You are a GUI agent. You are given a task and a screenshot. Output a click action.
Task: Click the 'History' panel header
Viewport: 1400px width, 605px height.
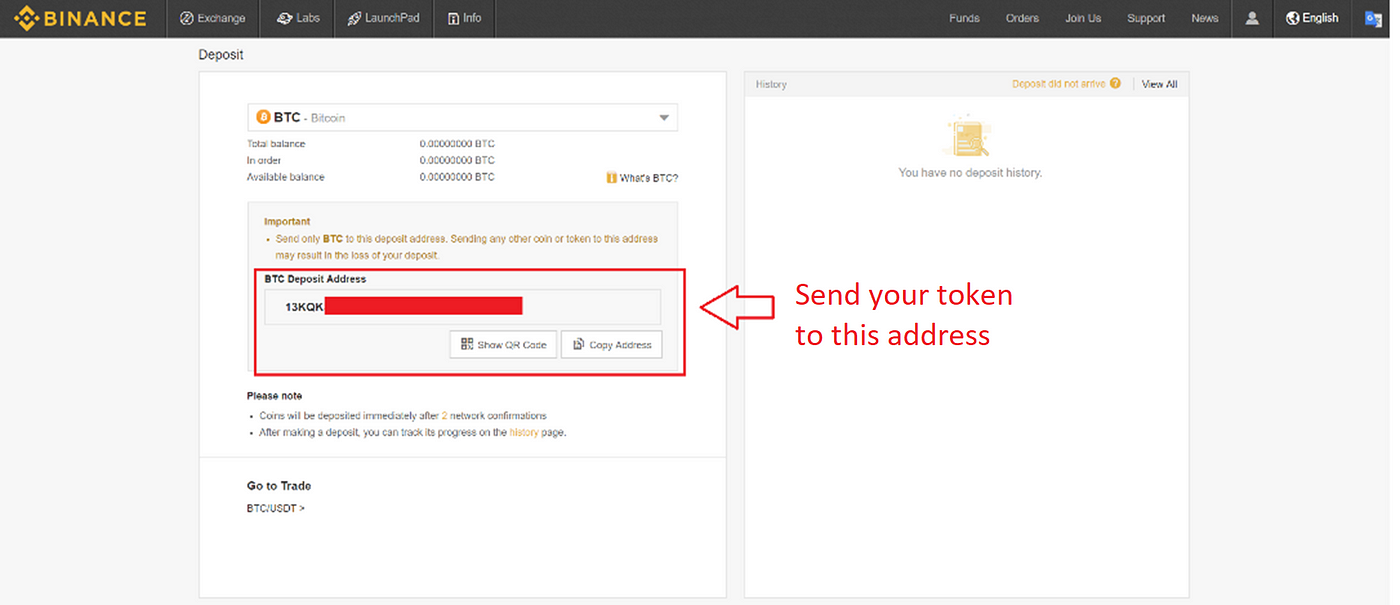point(771,84)
